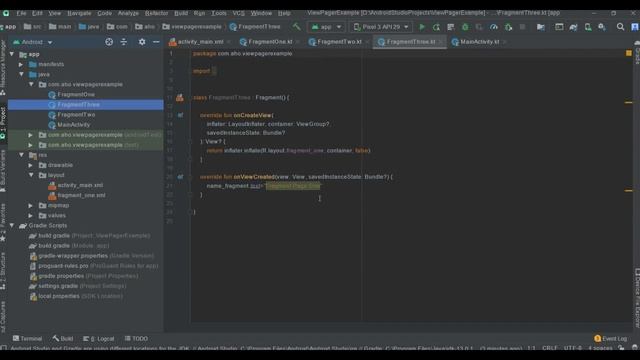Screen dimensions: 640x360
Task: Expand the manifests folder
Action: [x=21, y=64]
